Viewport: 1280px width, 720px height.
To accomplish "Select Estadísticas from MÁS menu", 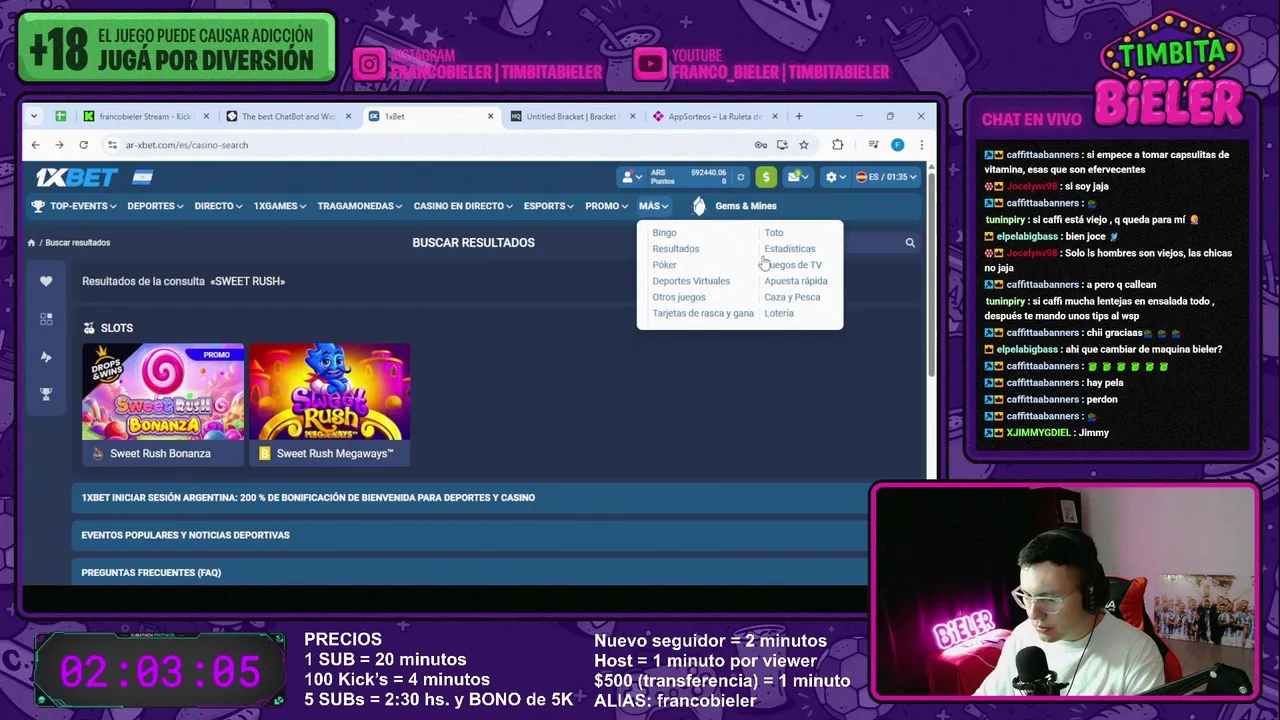I will coord(790,249).
